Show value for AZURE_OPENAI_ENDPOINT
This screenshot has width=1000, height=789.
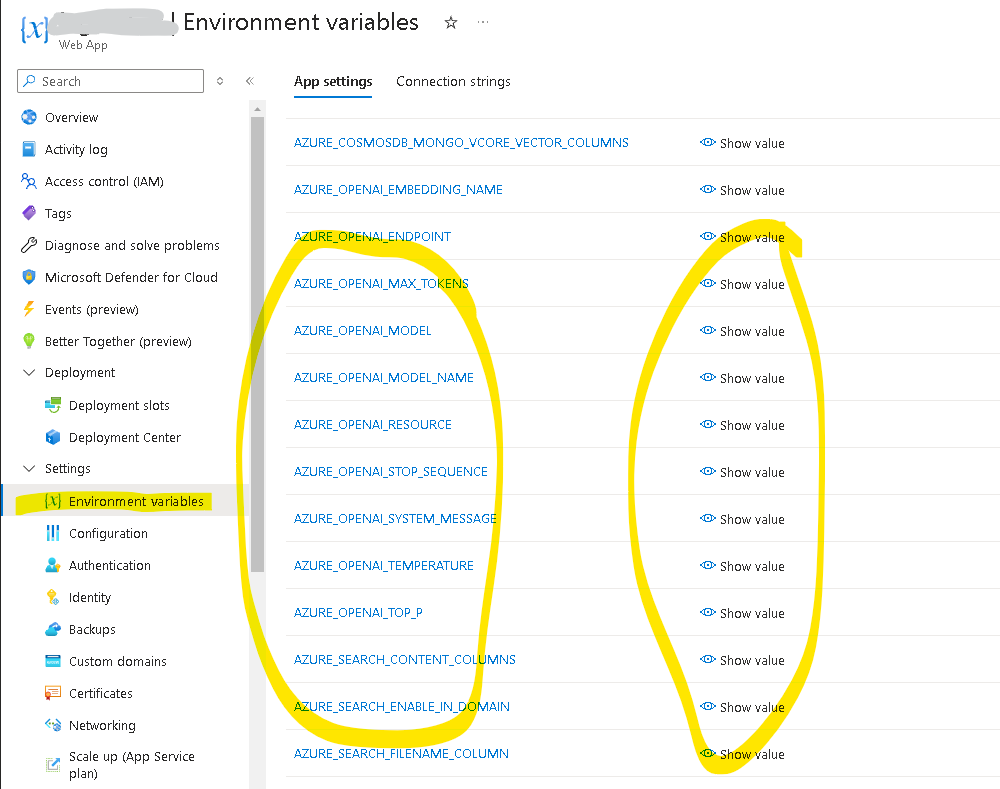coord(742,237)
